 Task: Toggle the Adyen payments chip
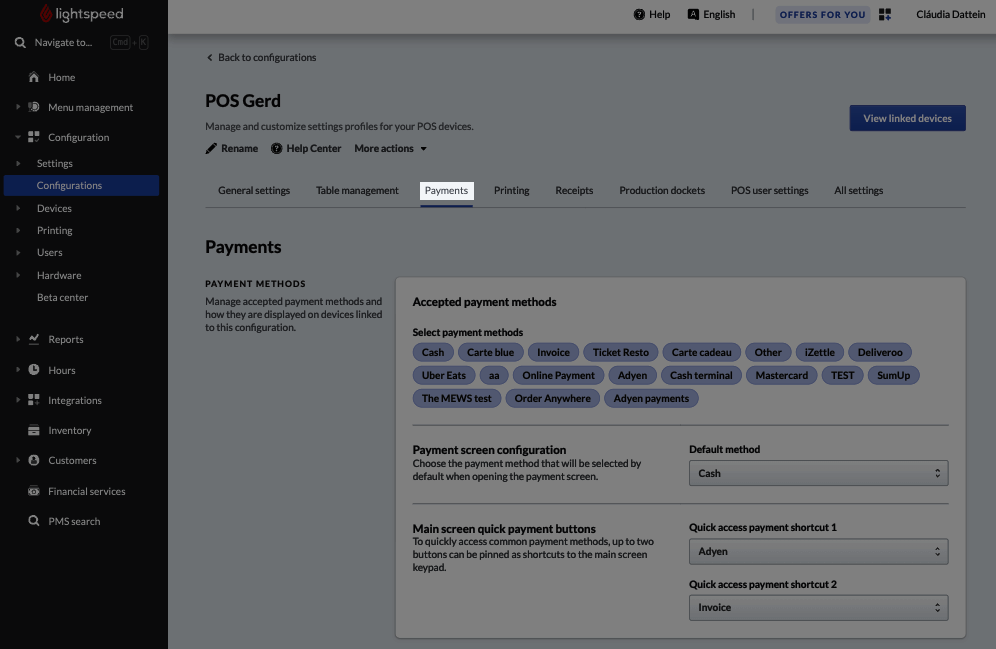[651, 398]
